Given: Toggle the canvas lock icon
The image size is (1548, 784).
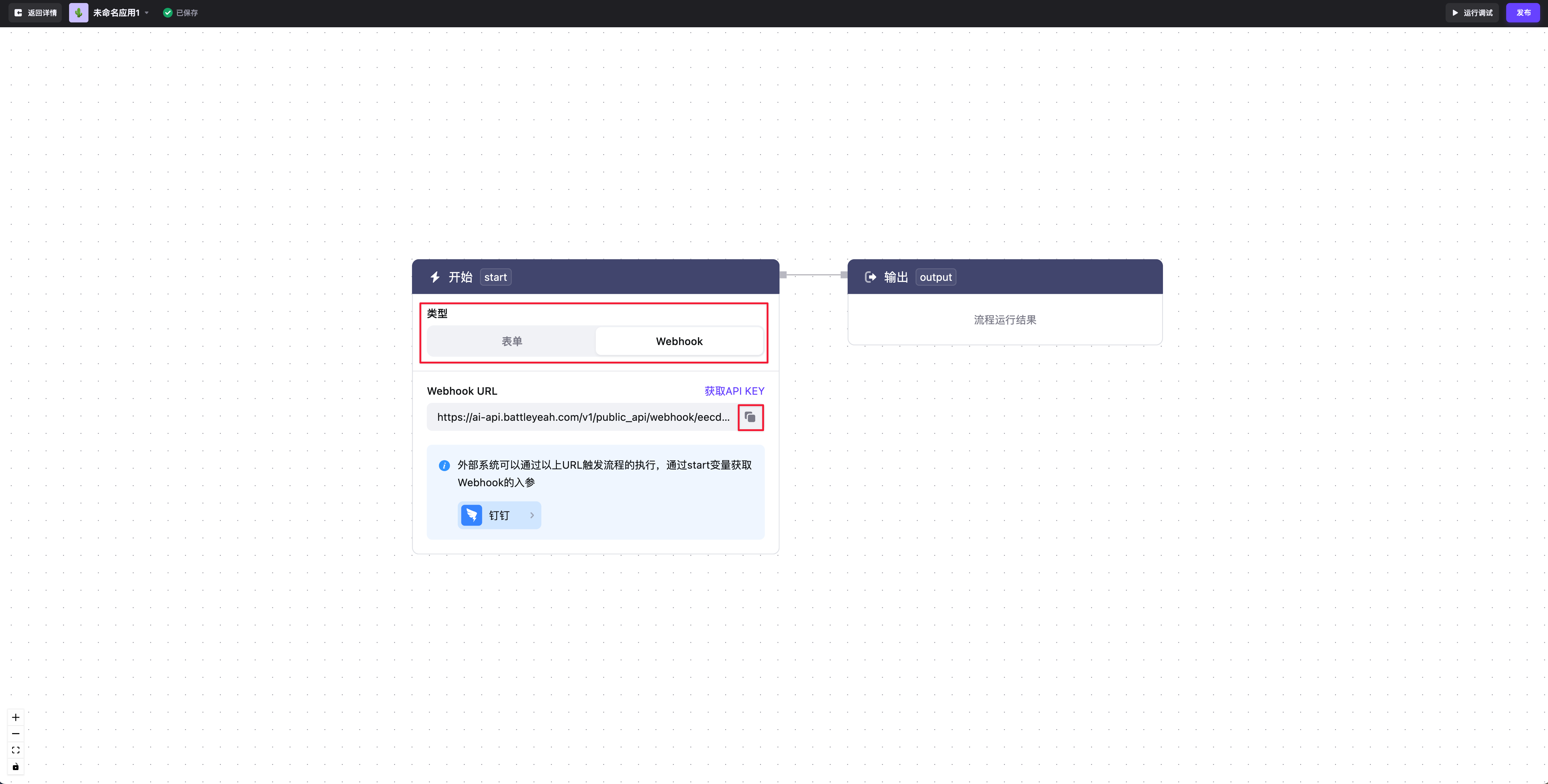Looking at the screenshot, I should (x=16, y=766).
